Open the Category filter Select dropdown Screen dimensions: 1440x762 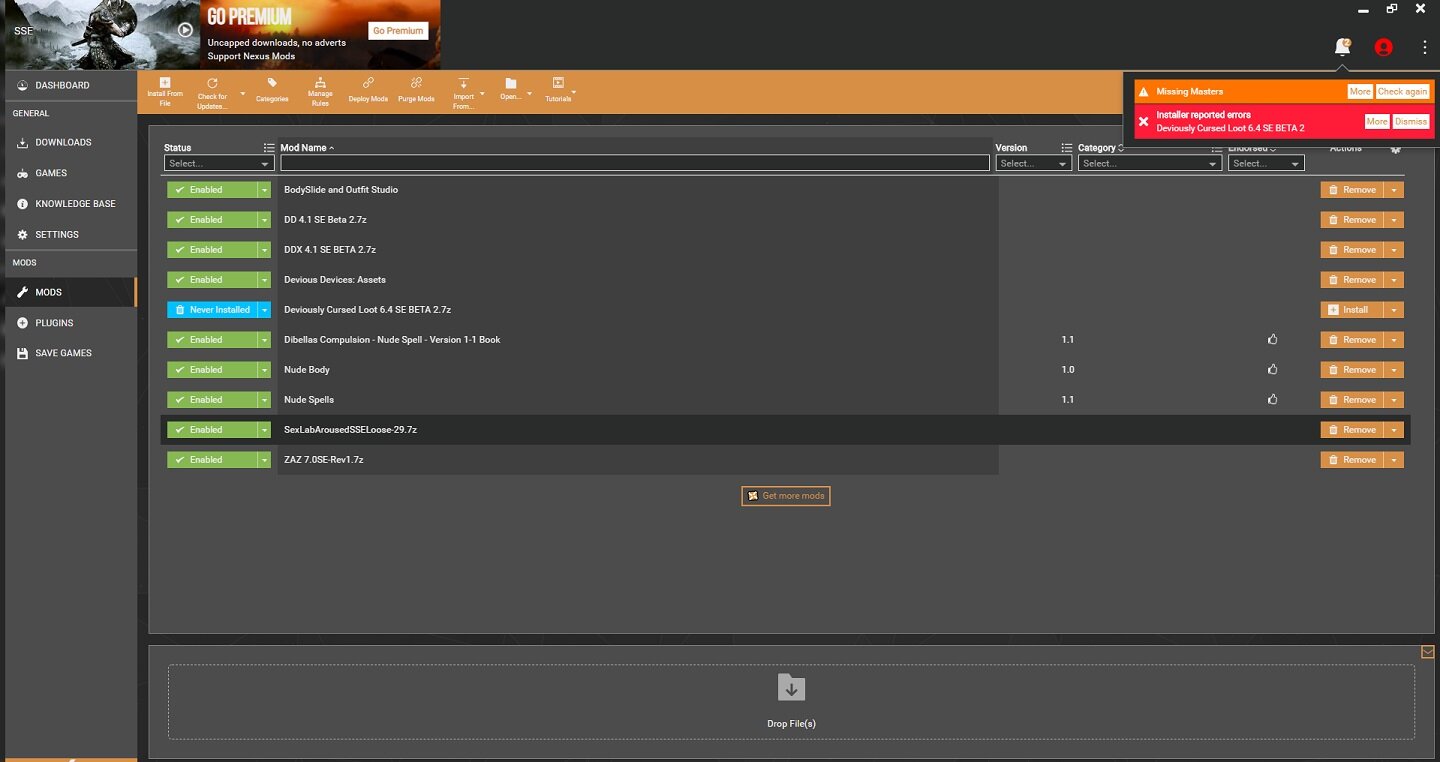pos(1149,163)
